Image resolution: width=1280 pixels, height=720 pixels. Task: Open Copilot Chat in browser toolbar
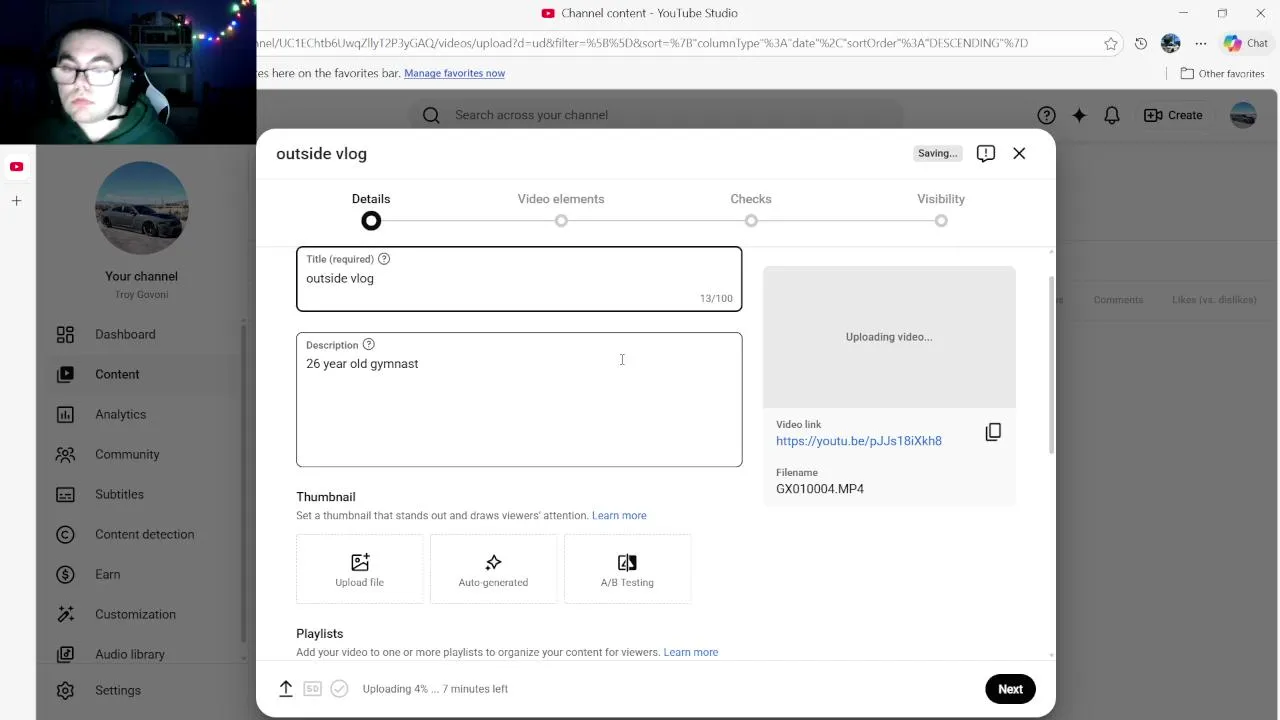[x=1246, y=43]
